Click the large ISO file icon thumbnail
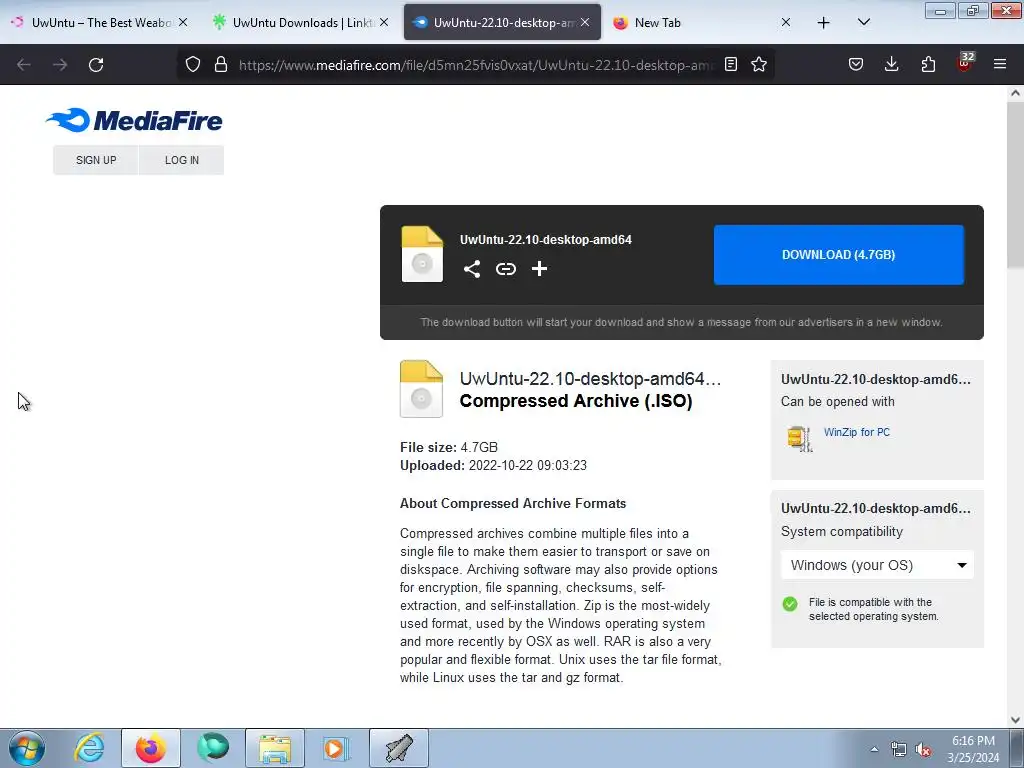This screenshot has height=768, width=1024. (421, 389)
